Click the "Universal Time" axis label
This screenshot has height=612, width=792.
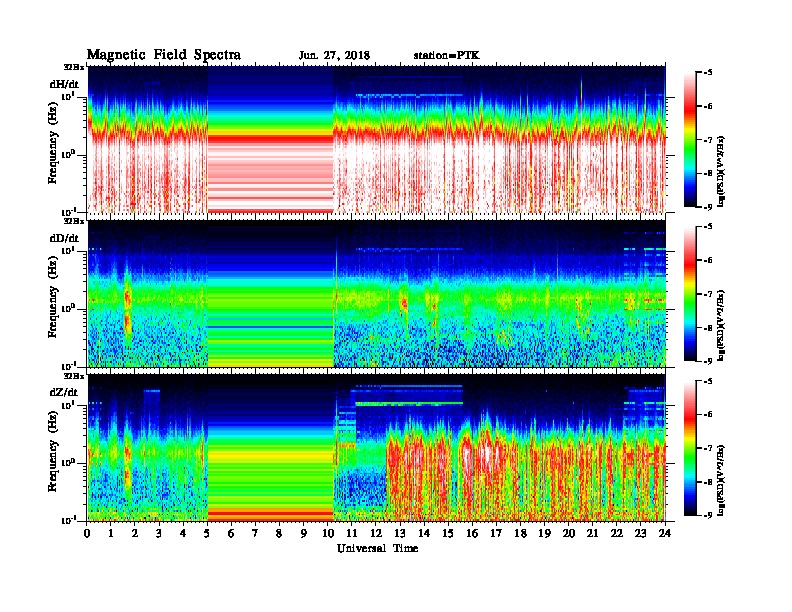pos(377,548)
